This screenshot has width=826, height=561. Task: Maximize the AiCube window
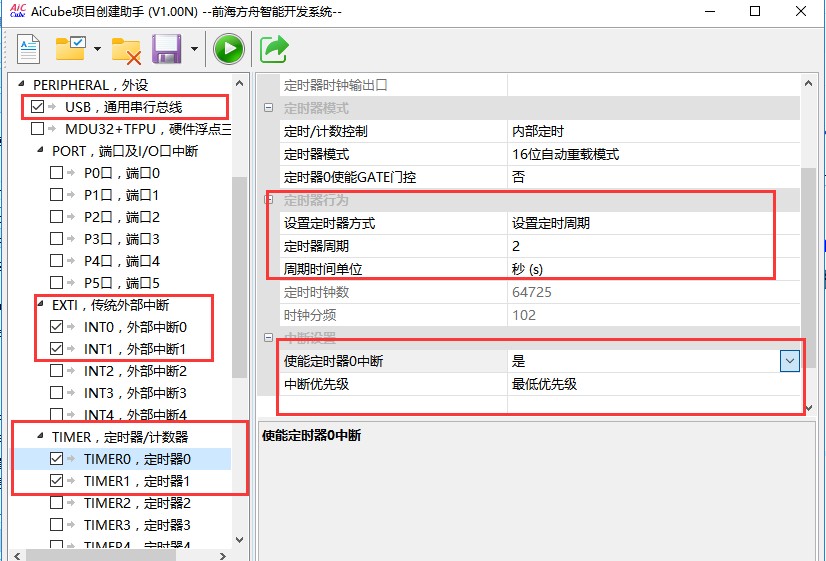coord(755,11)
